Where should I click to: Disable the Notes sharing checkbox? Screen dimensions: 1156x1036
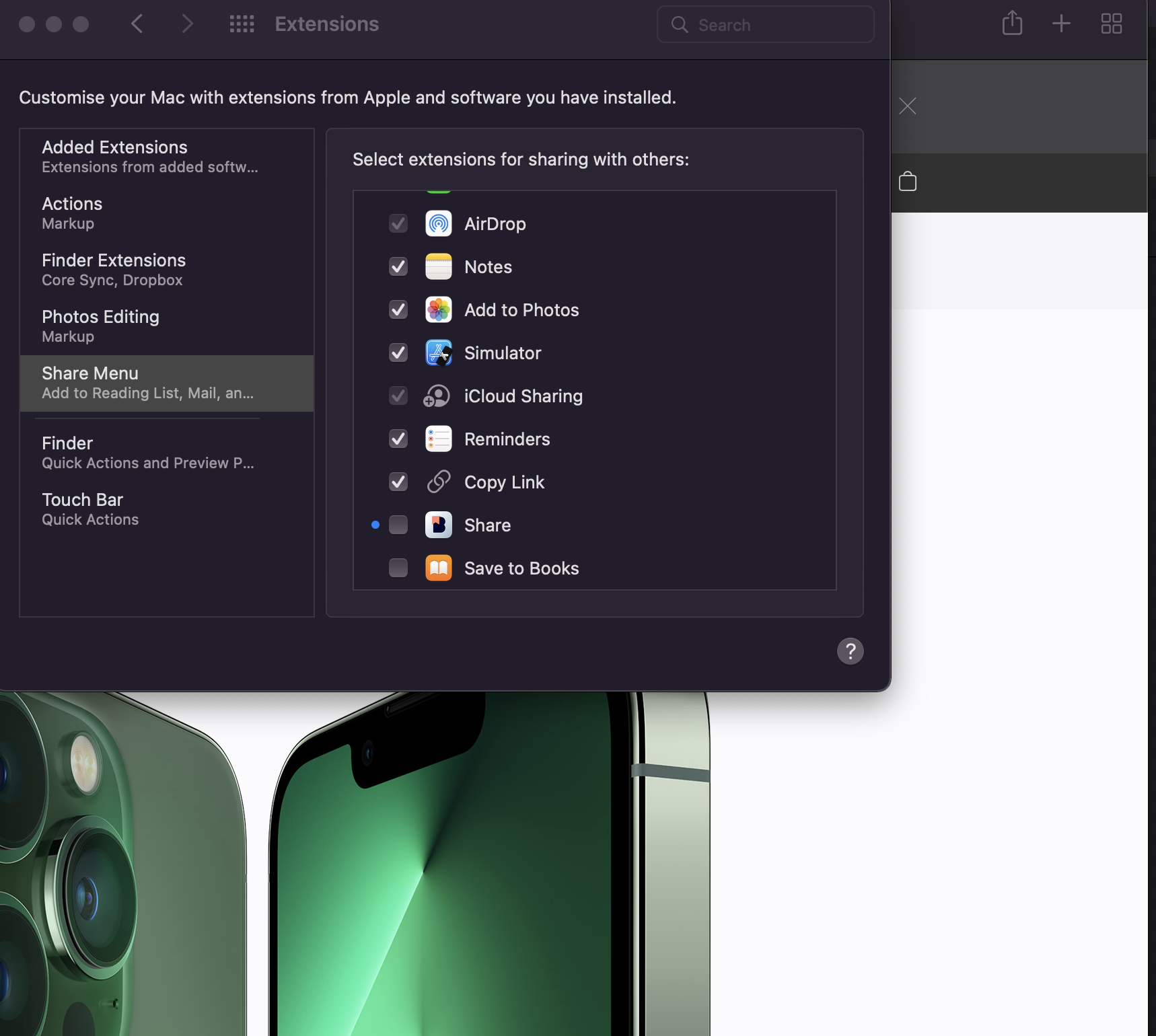pos(398,267)
